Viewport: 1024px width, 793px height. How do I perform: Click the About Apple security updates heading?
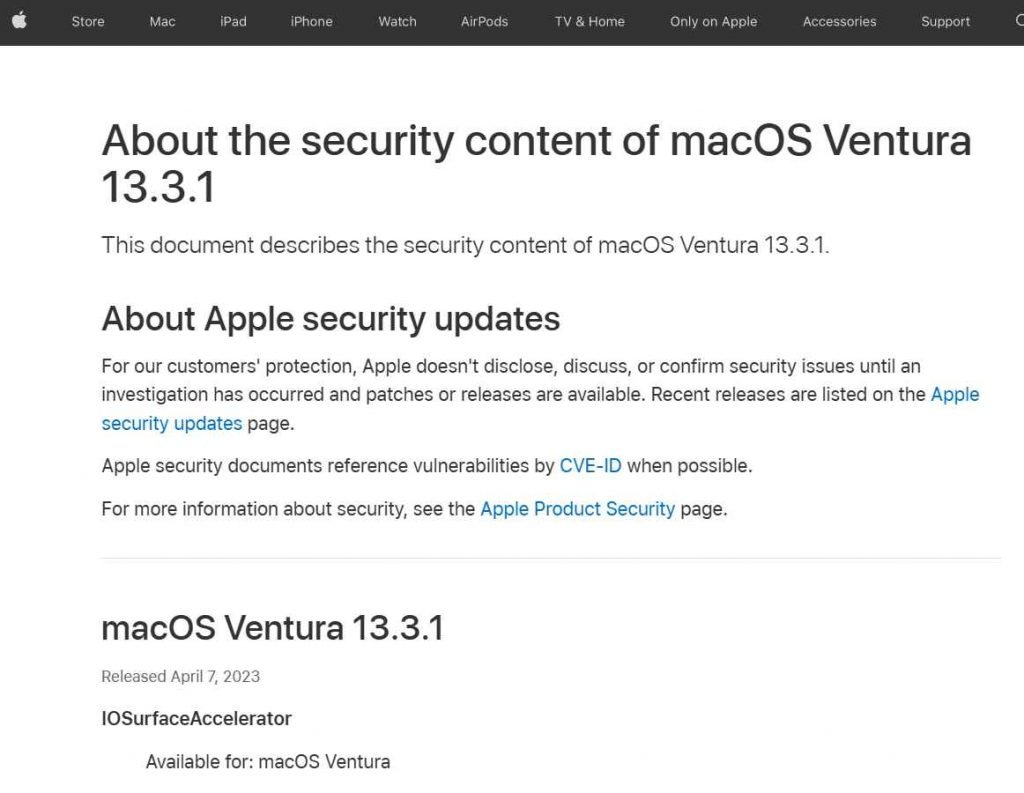pos(330,319)
